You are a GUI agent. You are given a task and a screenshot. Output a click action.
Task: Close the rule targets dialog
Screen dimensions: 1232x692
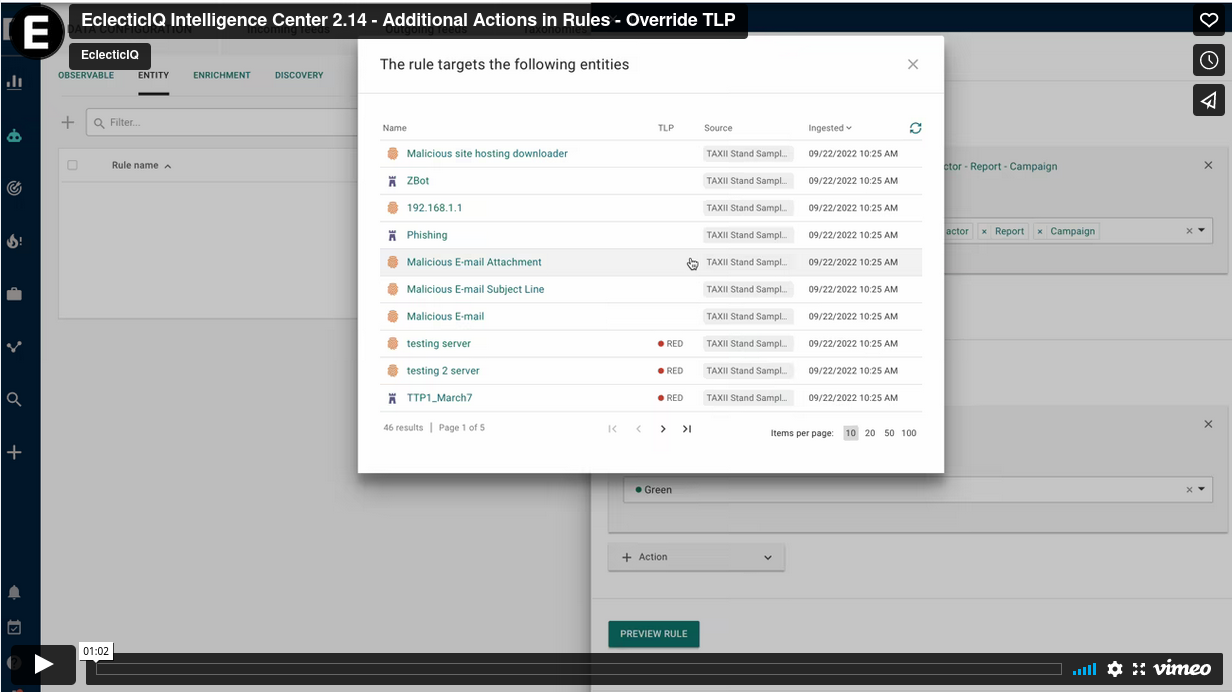pyautogui.click(x=912, y=64)
